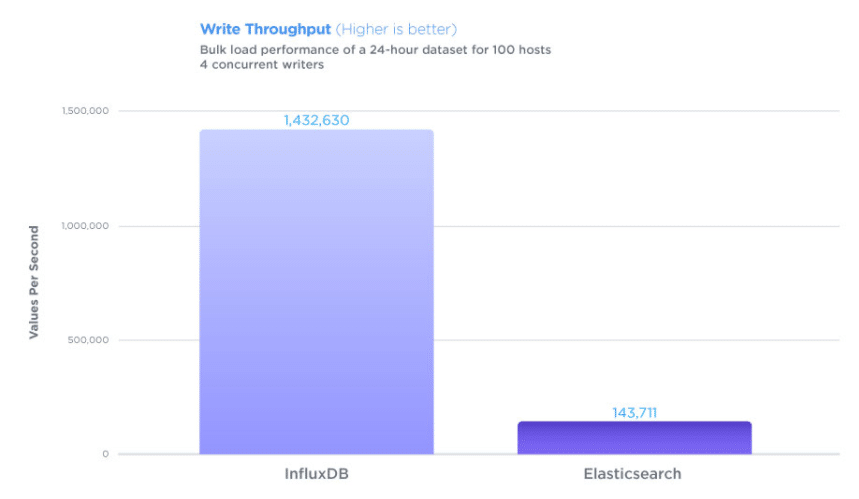Click the InfluxDB bar in the chart
This screenshot has height=499, width=859.
(x=316, y=291)
